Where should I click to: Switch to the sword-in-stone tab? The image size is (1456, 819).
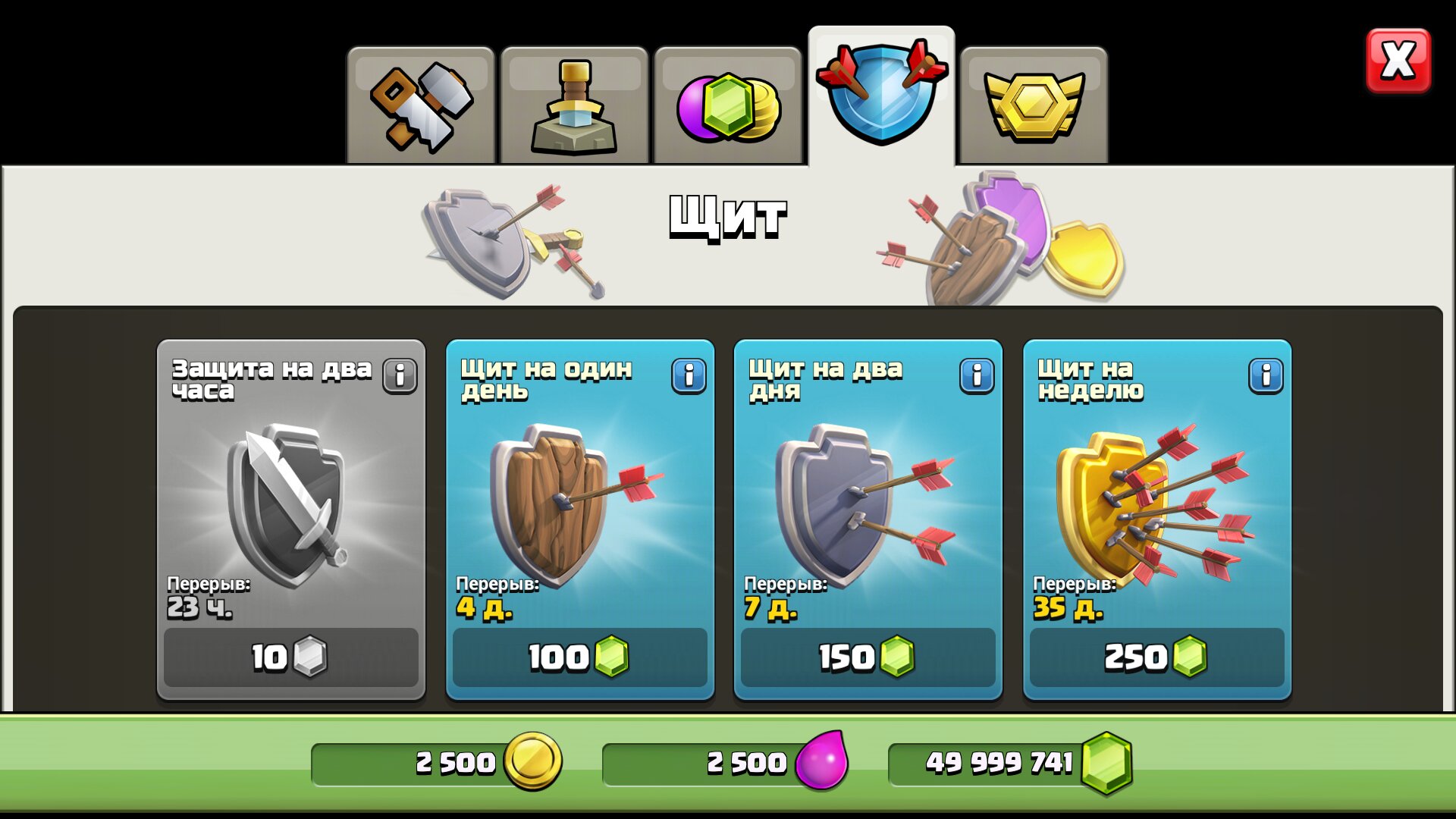pos(574,105)
